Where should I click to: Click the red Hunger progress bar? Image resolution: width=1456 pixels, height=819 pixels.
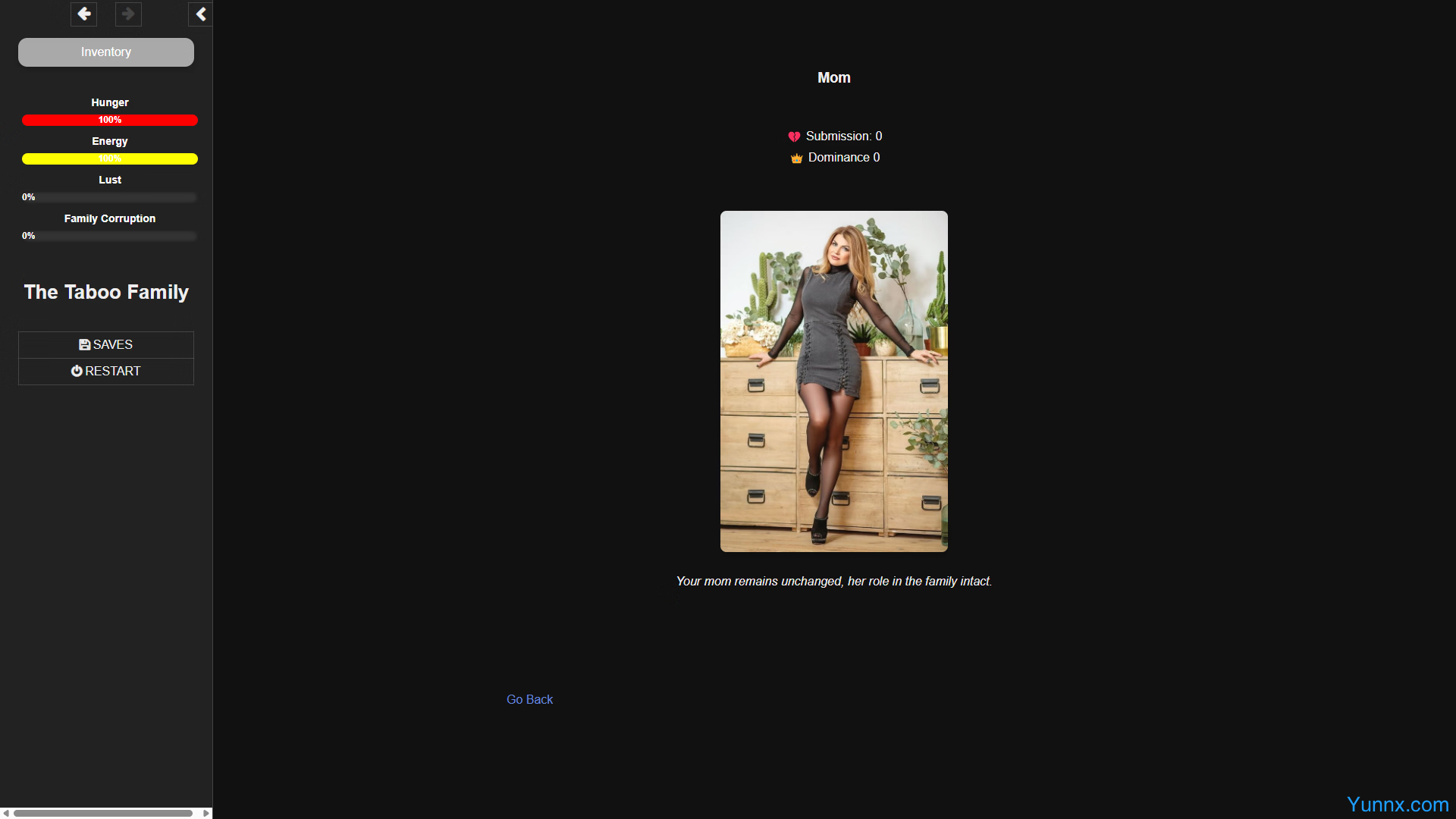(110, 120)
